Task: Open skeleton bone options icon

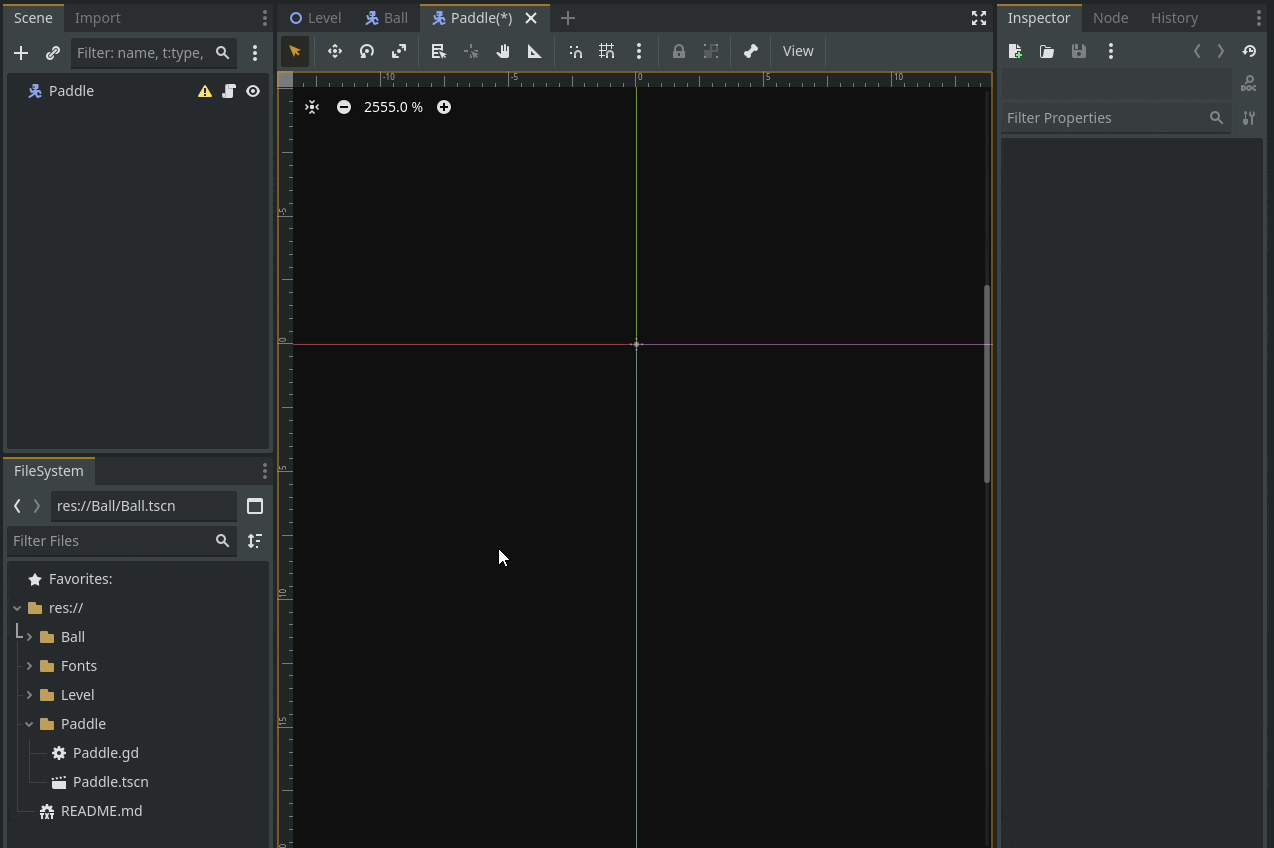Action: (751, 51)
